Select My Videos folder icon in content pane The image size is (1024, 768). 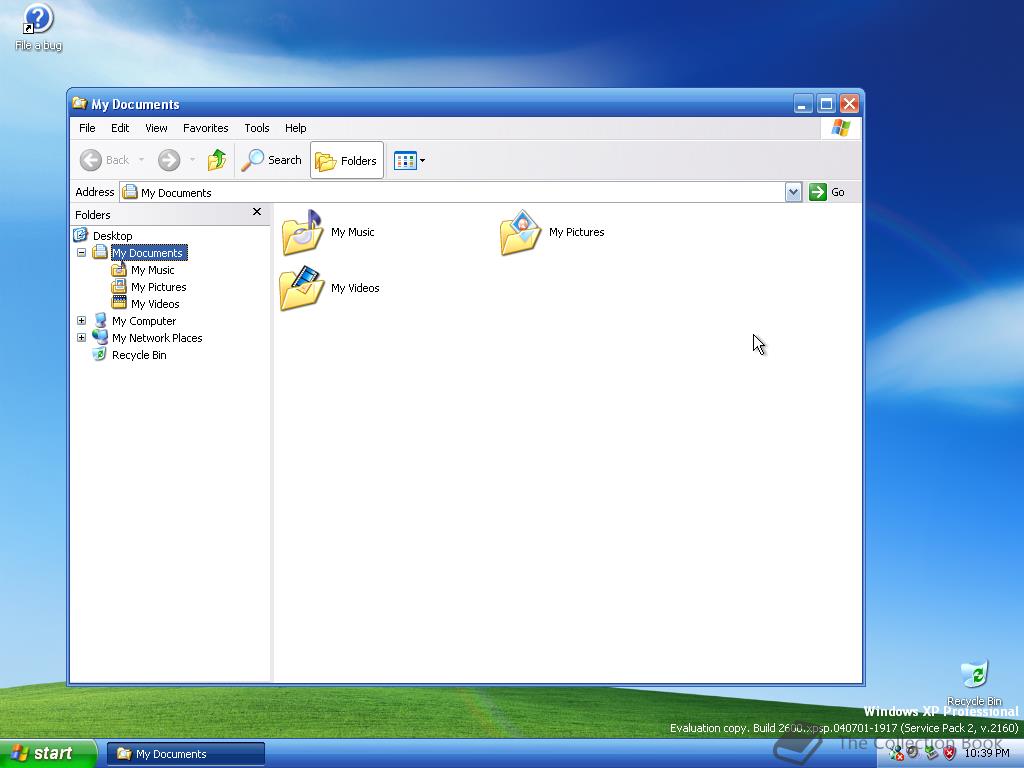tap(302, 288)
